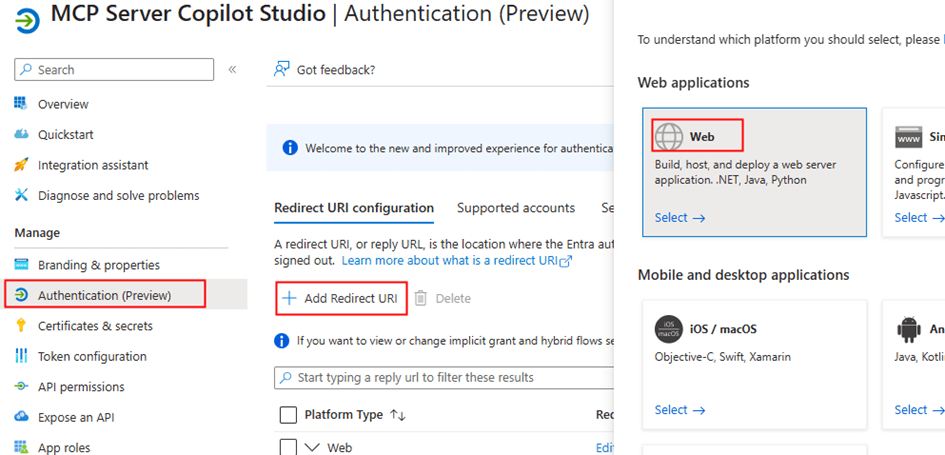Check the Web row checkbox

288,447
